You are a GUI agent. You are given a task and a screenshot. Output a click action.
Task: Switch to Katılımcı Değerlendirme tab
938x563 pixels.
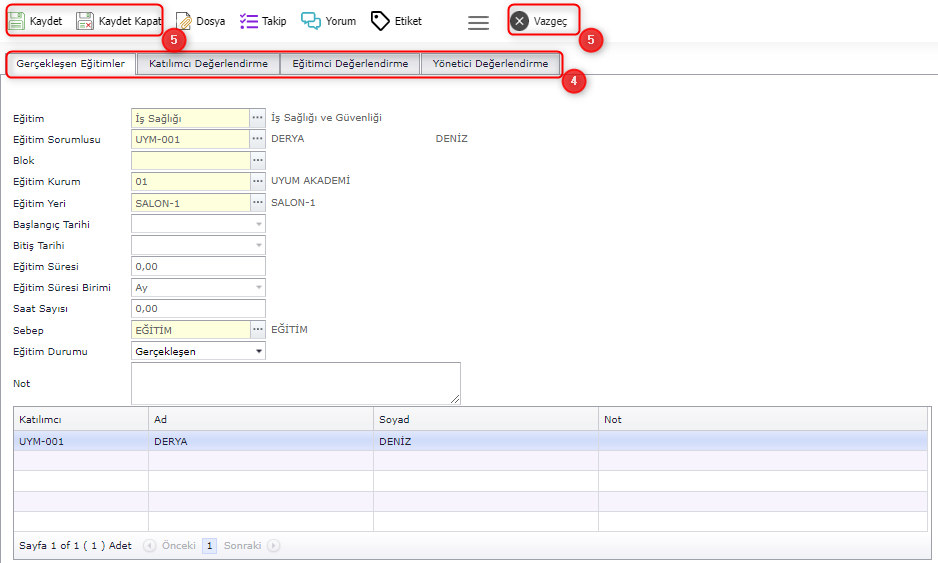tap(208, 63)
